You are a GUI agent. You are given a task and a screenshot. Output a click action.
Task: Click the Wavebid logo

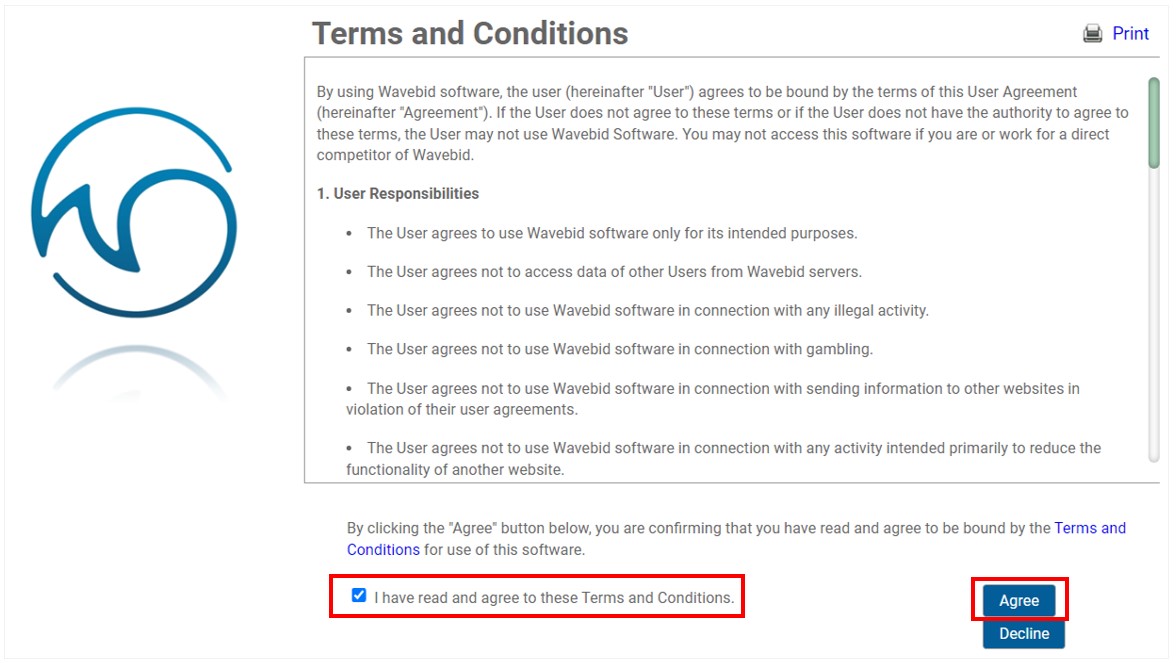(133, 211)
